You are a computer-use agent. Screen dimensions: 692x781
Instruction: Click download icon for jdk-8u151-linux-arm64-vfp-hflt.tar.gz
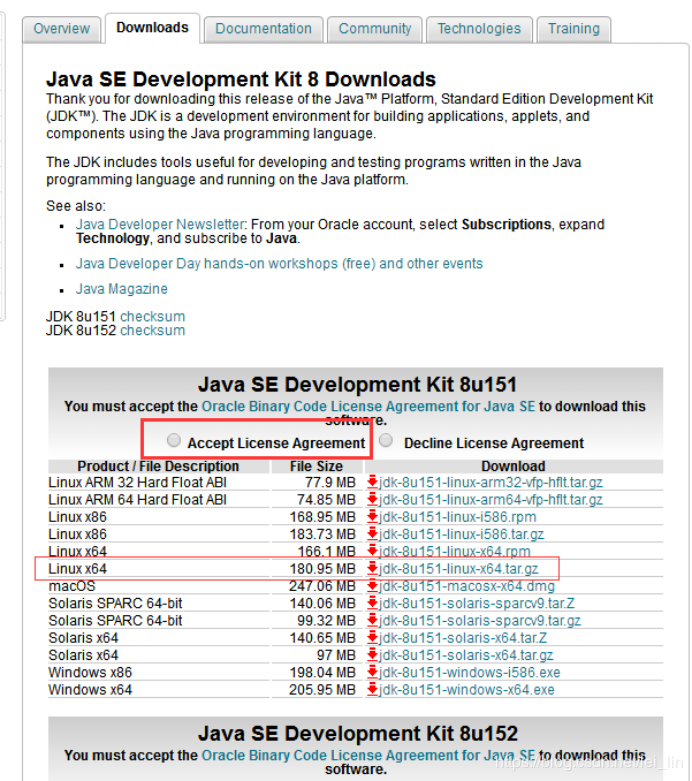tap(372, 499)
